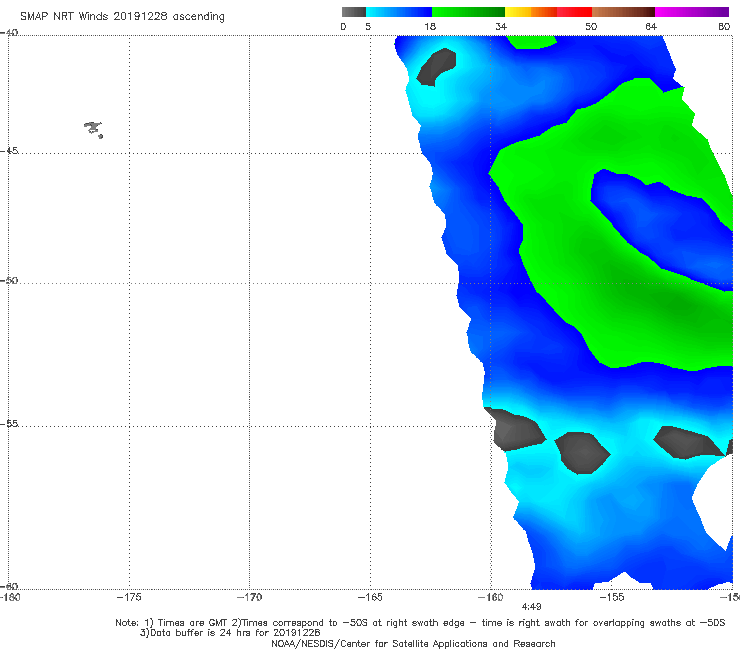Click the latitude axis label '-55'
The image size is (740, 650).
pos(9,424)
